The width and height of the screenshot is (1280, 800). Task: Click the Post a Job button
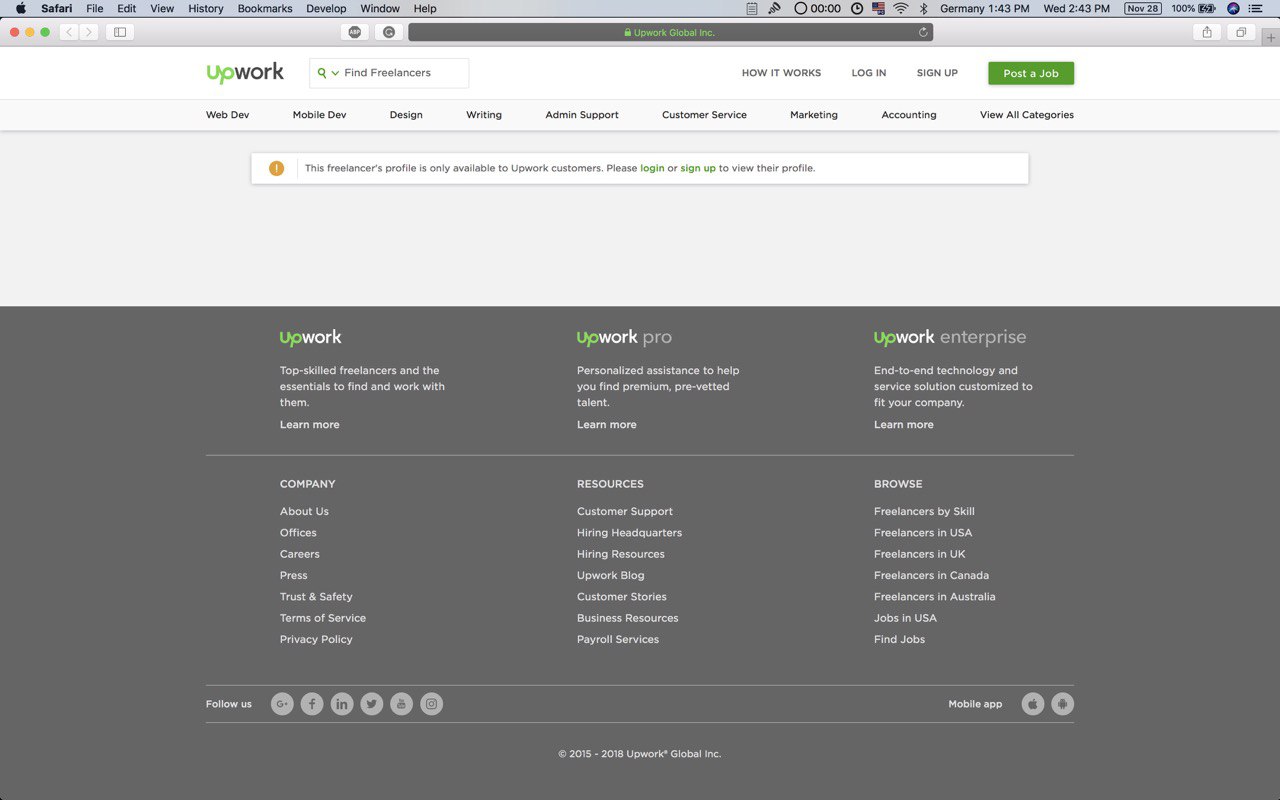(1031, 73)
